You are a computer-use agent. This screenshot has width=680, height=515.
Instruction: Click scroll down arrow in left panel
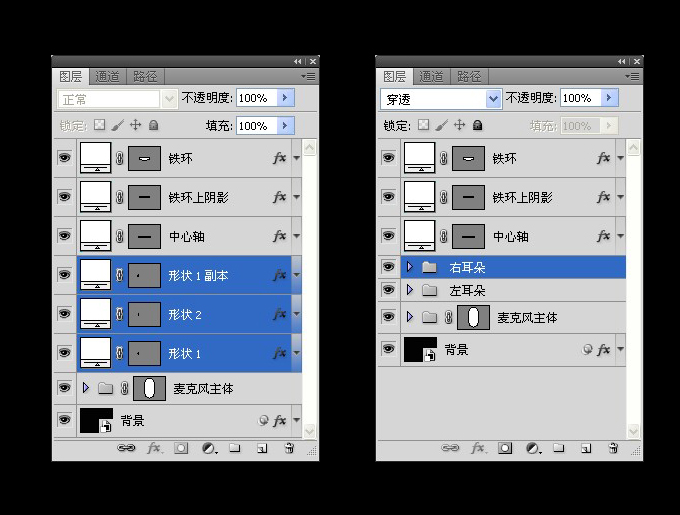tap(310, 431)
